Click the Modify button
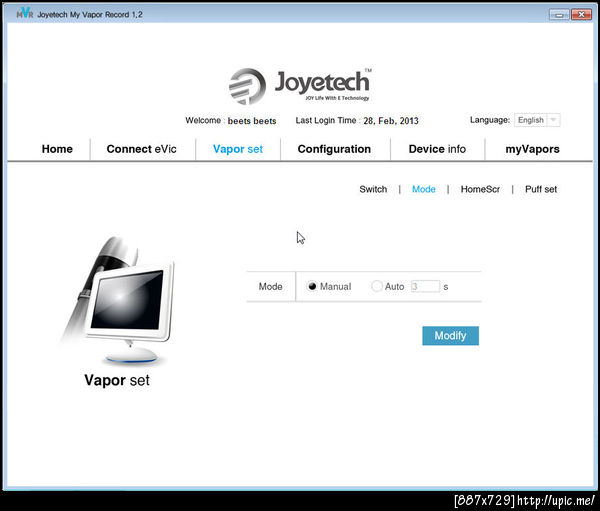 click(x=450, y=336)
